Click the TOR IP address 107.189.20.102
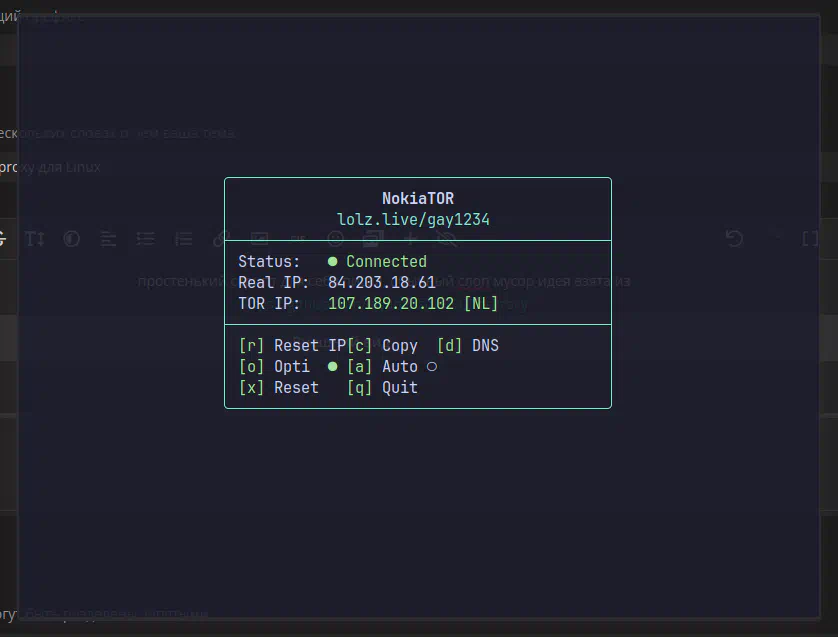The height and width of the screenshot is (637, 838). coord(390,304)
